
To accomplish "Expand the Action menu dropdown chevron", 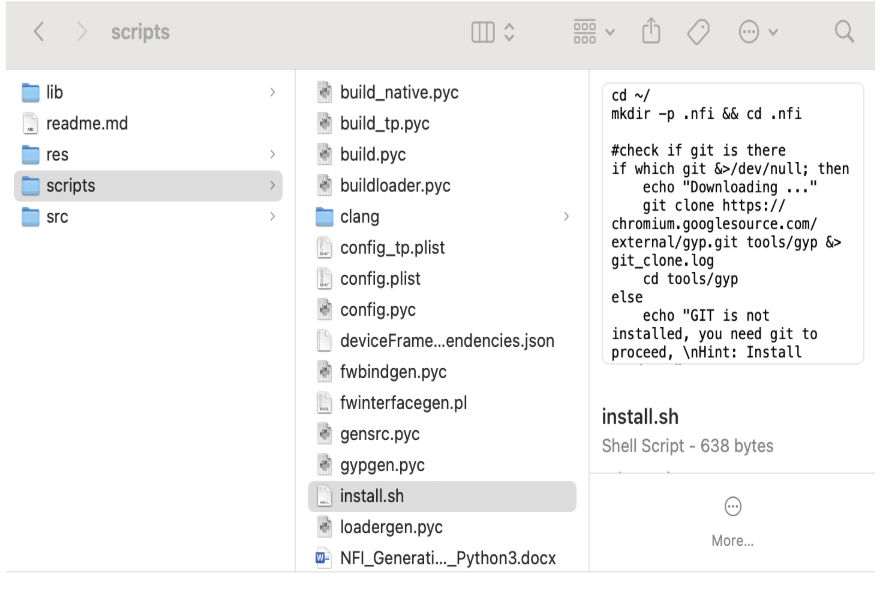I will pyautogui.click(x=773, y=33).
